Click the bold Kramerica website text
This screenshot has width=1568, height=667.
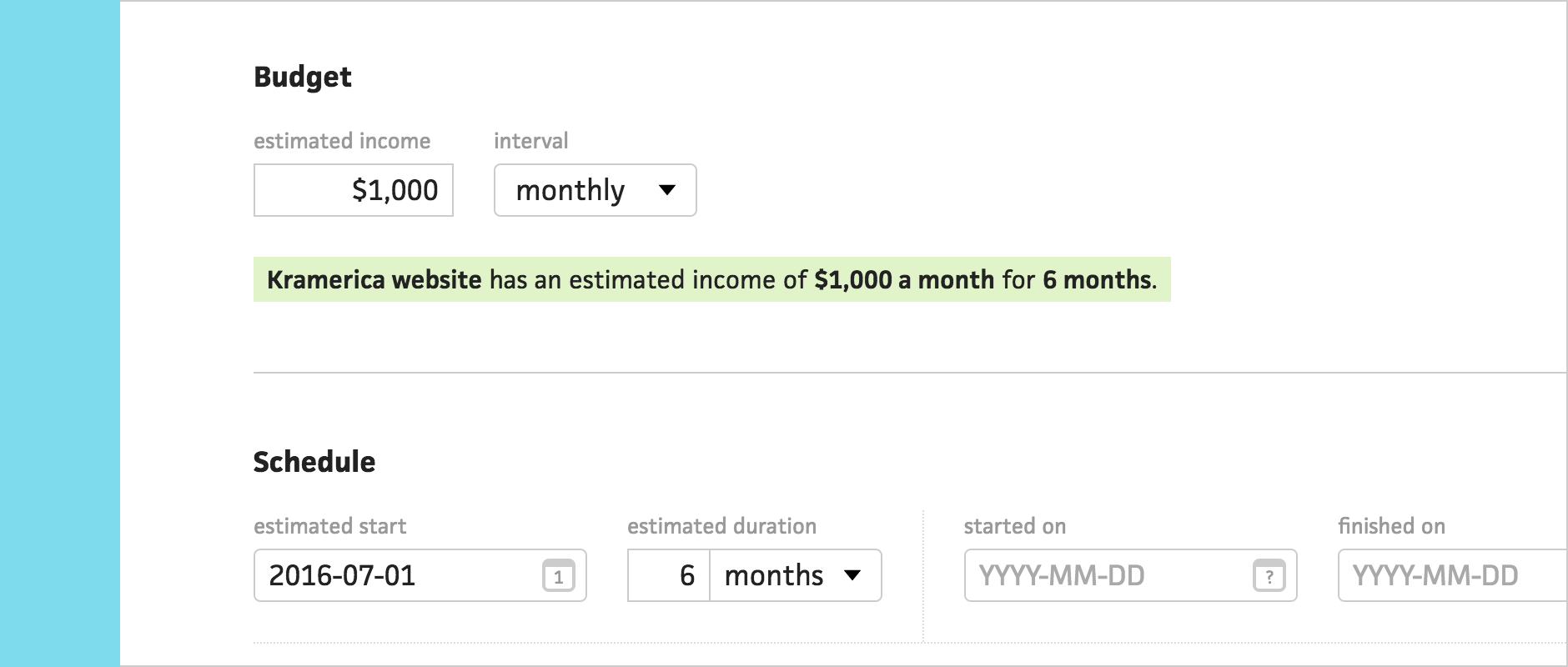tap(374, 279)
